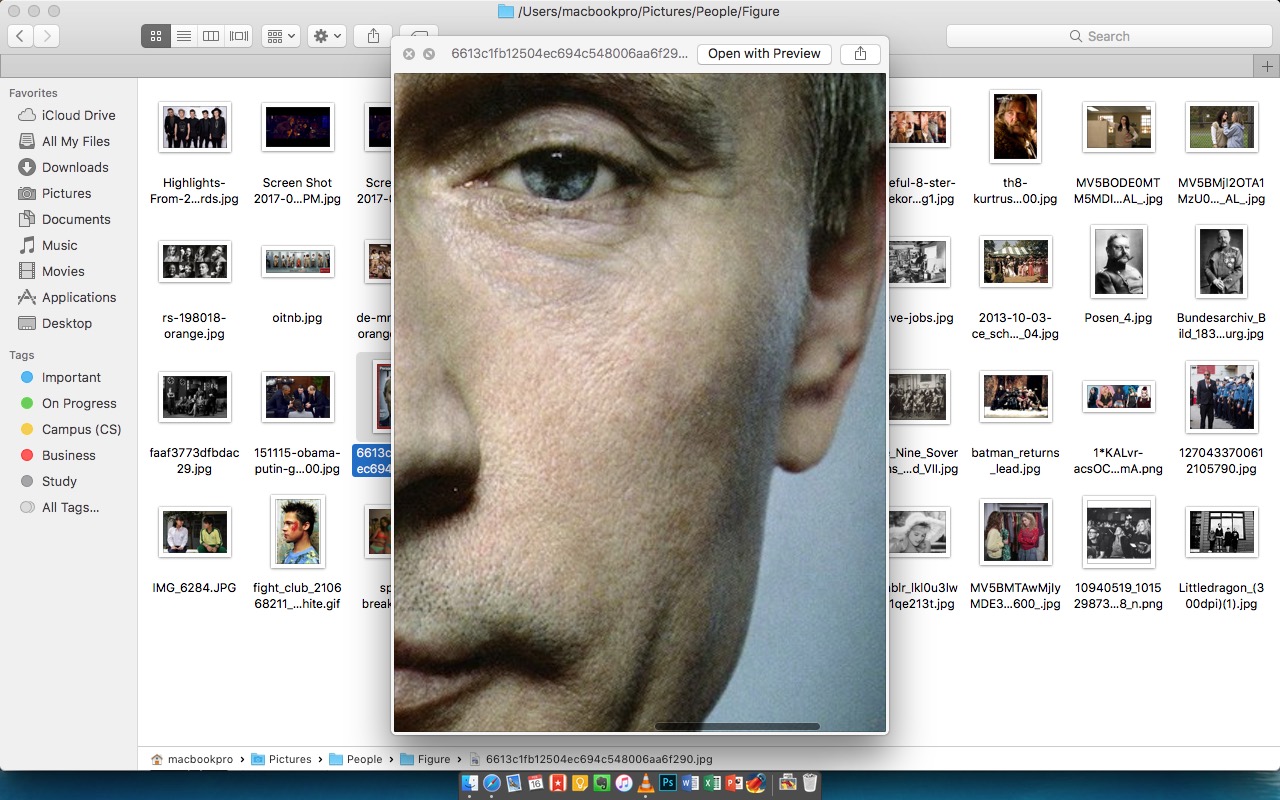The width and height of the screenshot is (1280, 800).
Task: Share the file from the Finder toolbar
Action: coord(373,36)
